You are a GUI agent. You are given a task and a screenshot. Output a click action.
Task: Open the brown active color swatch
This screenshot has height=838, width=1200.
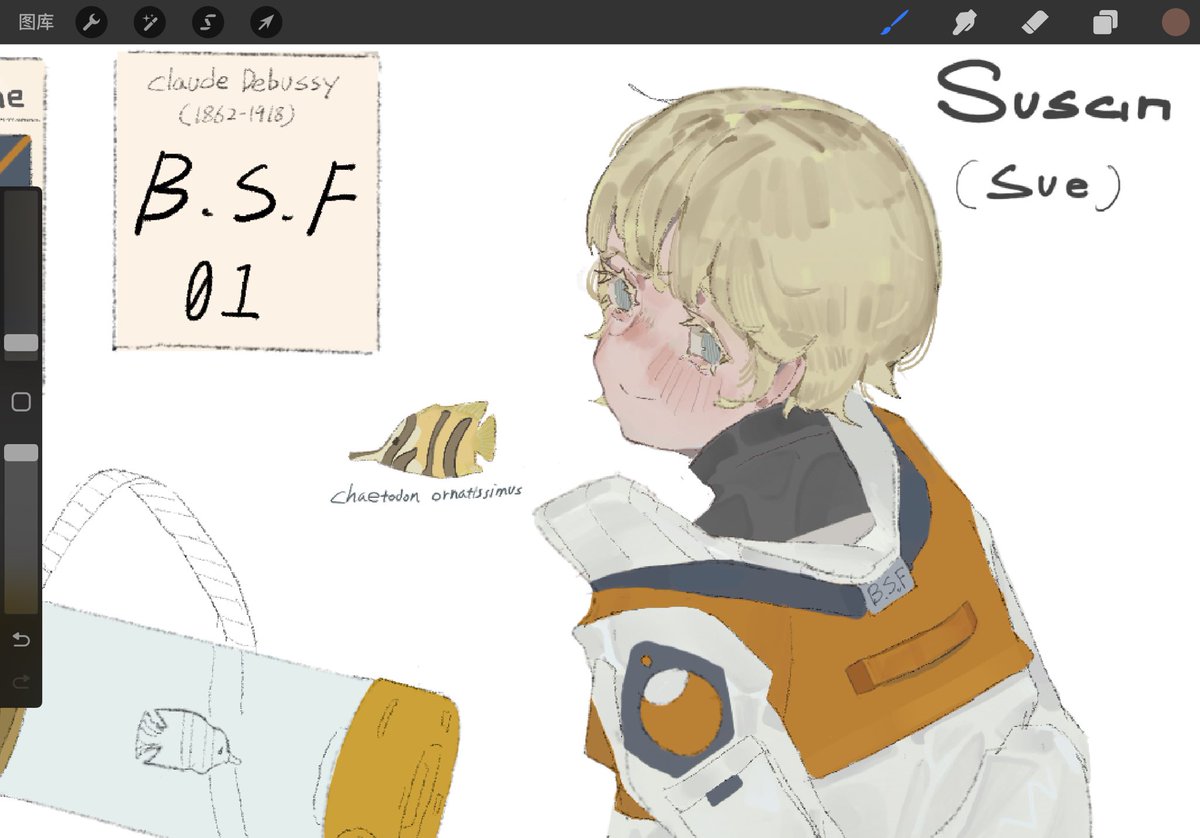[x=1175, y=22]
